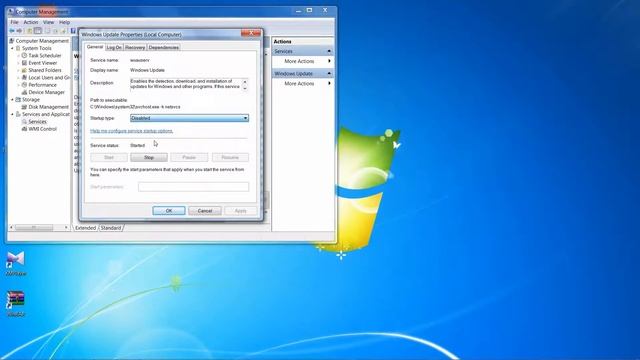
Task: Click the Event Viewer icon in the tree
Action: (x=24, y=63)
